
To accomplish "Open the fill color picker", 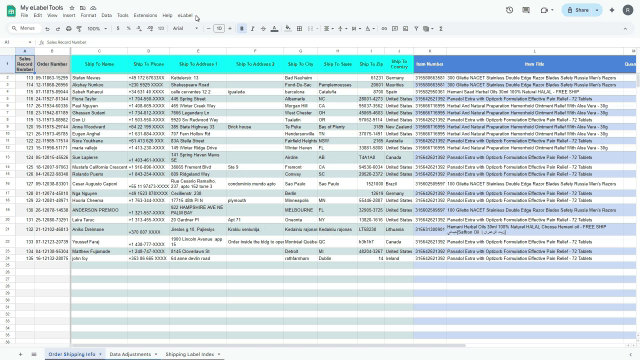I will pyautogui.click(x=288, y=29).
